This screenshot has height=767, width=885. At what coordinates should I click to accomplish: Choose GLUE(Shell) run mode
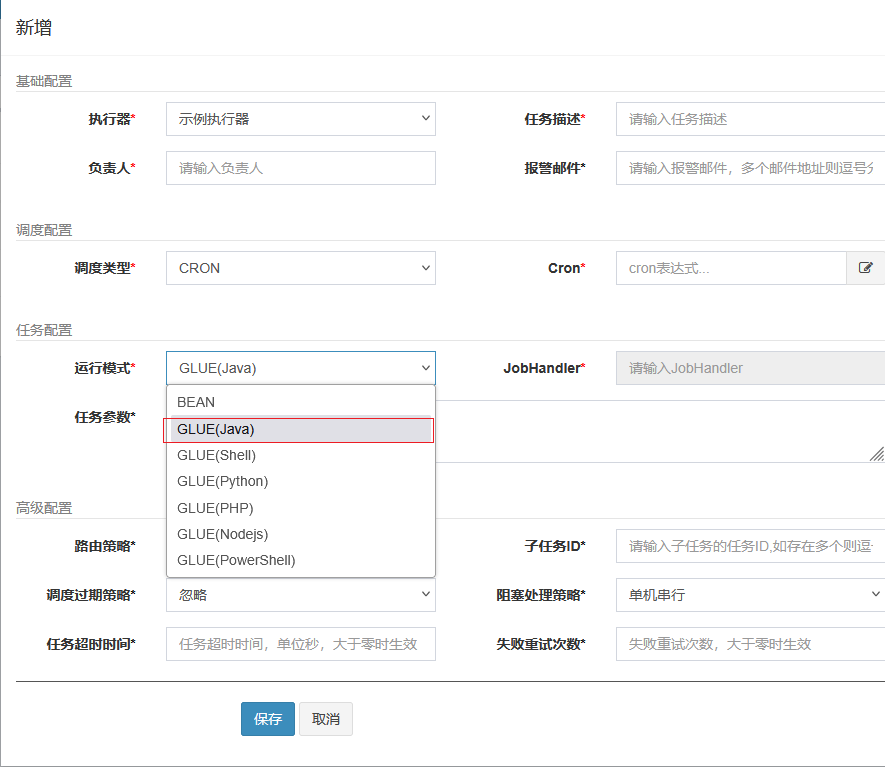(301, 455)
